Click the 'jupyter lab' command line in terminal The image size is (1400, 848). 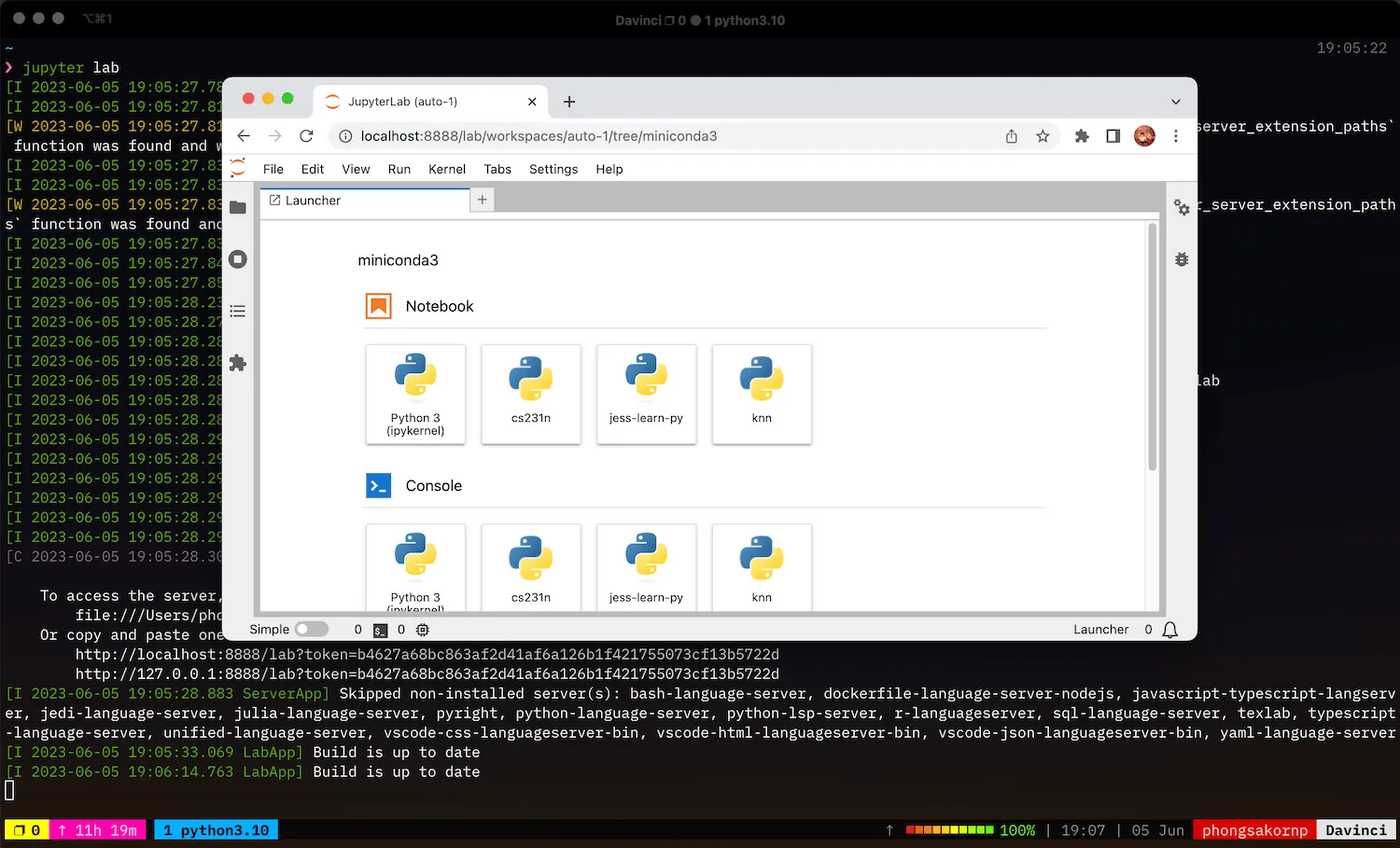[x=71, y=67]
